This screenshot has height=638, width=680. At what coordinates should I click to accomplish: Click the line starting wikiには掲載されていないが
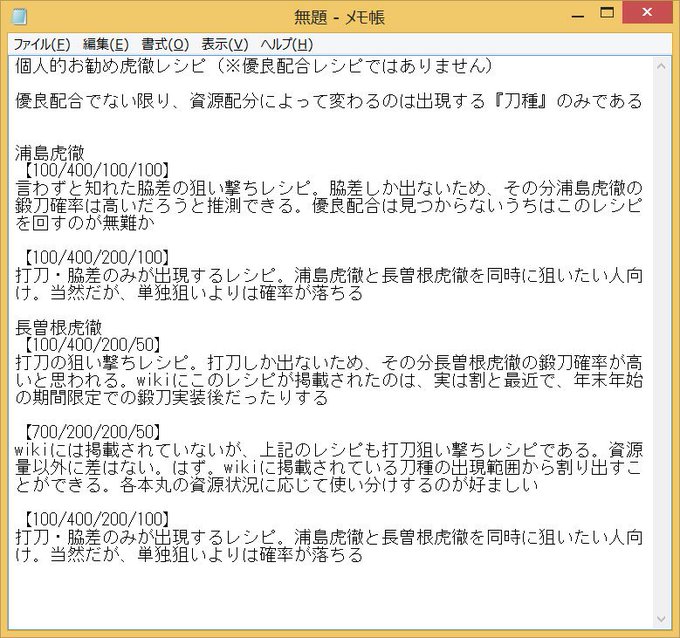point(328,450)
